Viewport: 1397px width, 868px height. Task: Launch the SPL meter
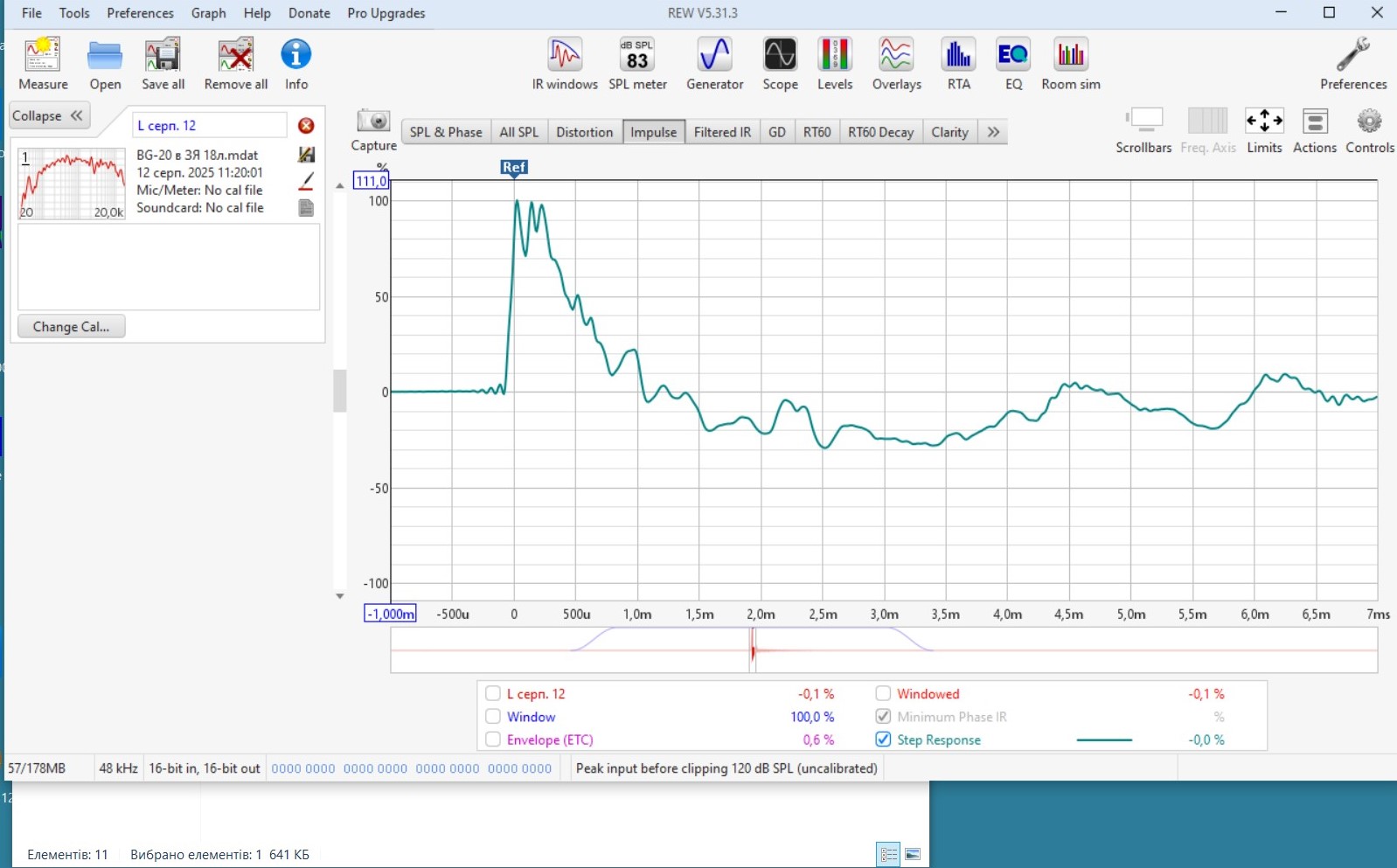pyautogui.click(x=637, y=64)
